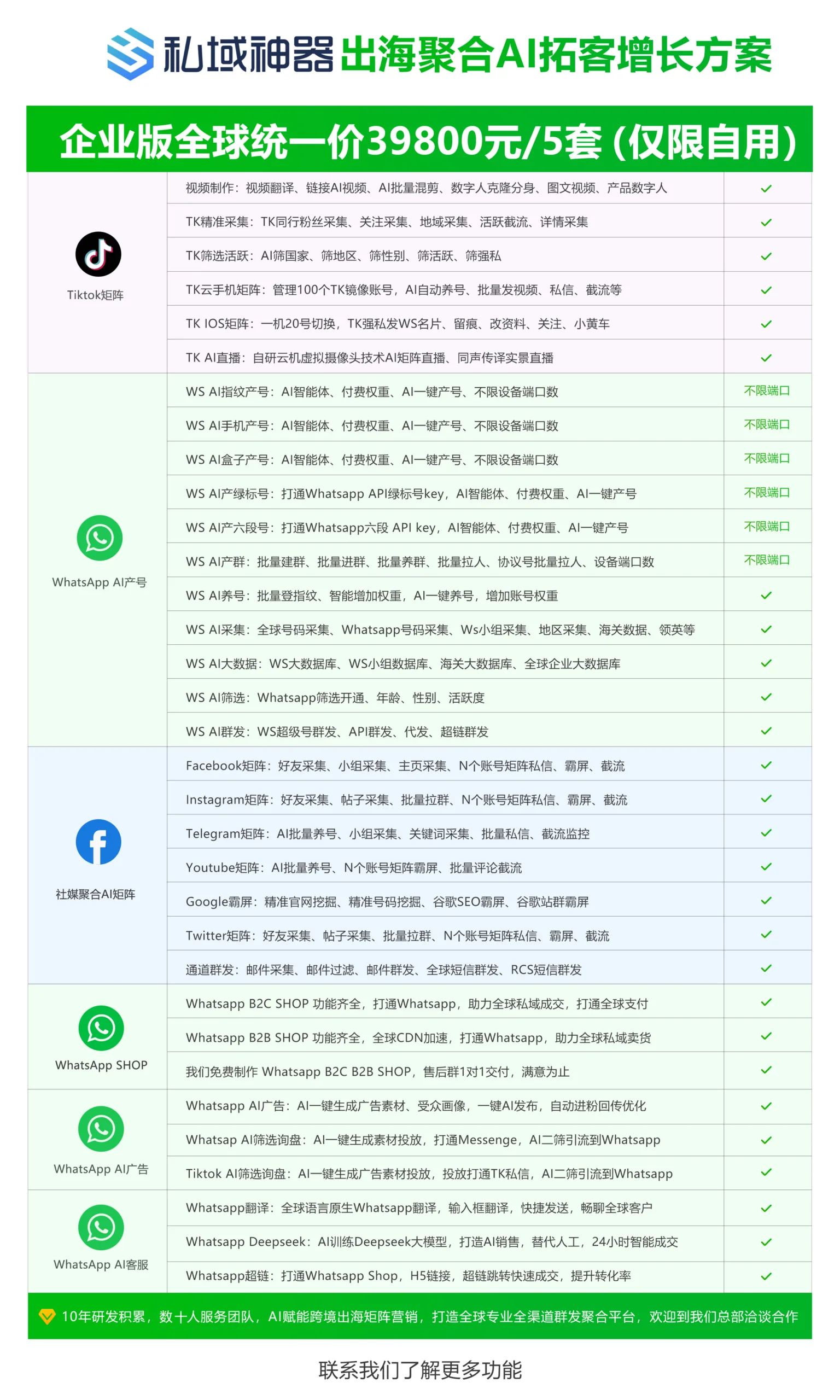This screenshot has width=840, height=1400.
Task: Click the yellow diamond icon in footer
Action: (x=46, y=1316)
